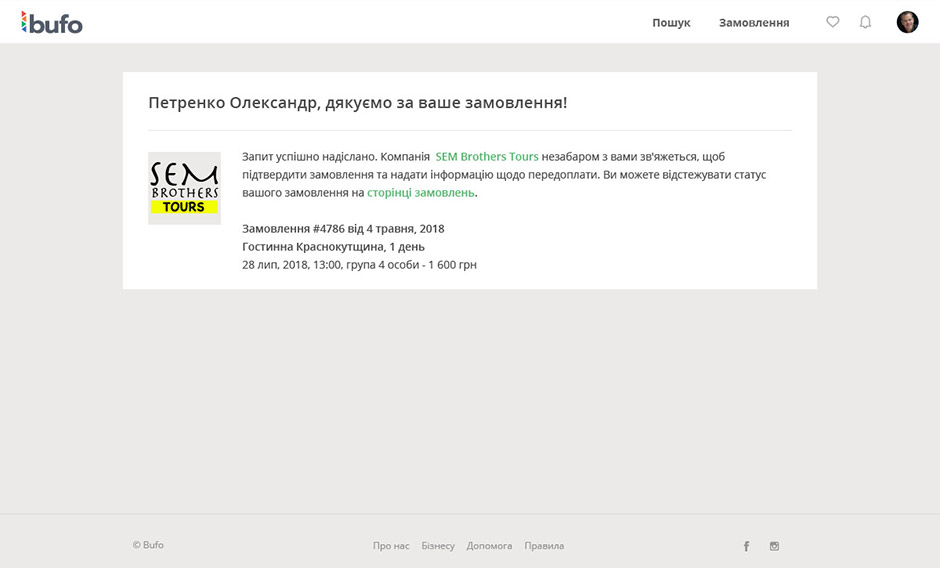Screen dimensions: 940x568
Task: Open Правила footer link
Action: click(544, 546)
